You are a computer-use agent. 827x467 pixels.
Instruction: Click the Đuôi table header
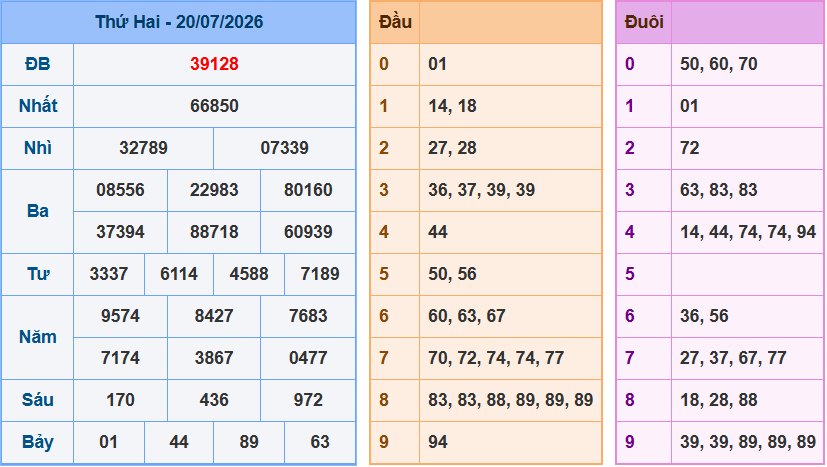(644, 22)
